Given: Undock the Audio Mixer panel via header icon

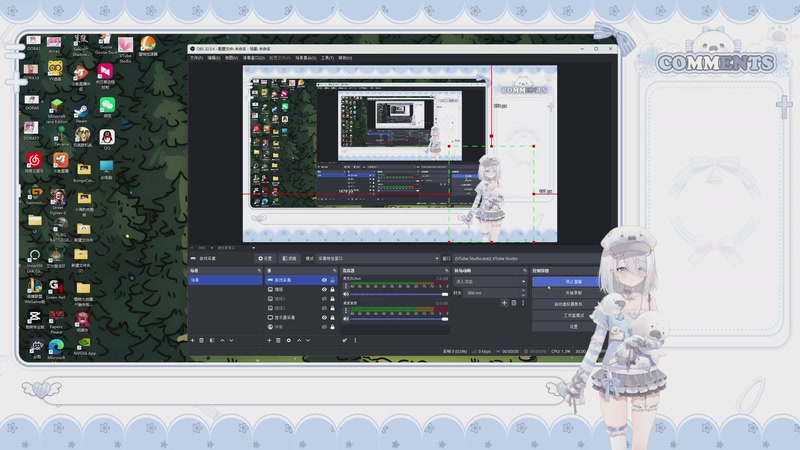Looking at the screenshot, I should point(447,270).
